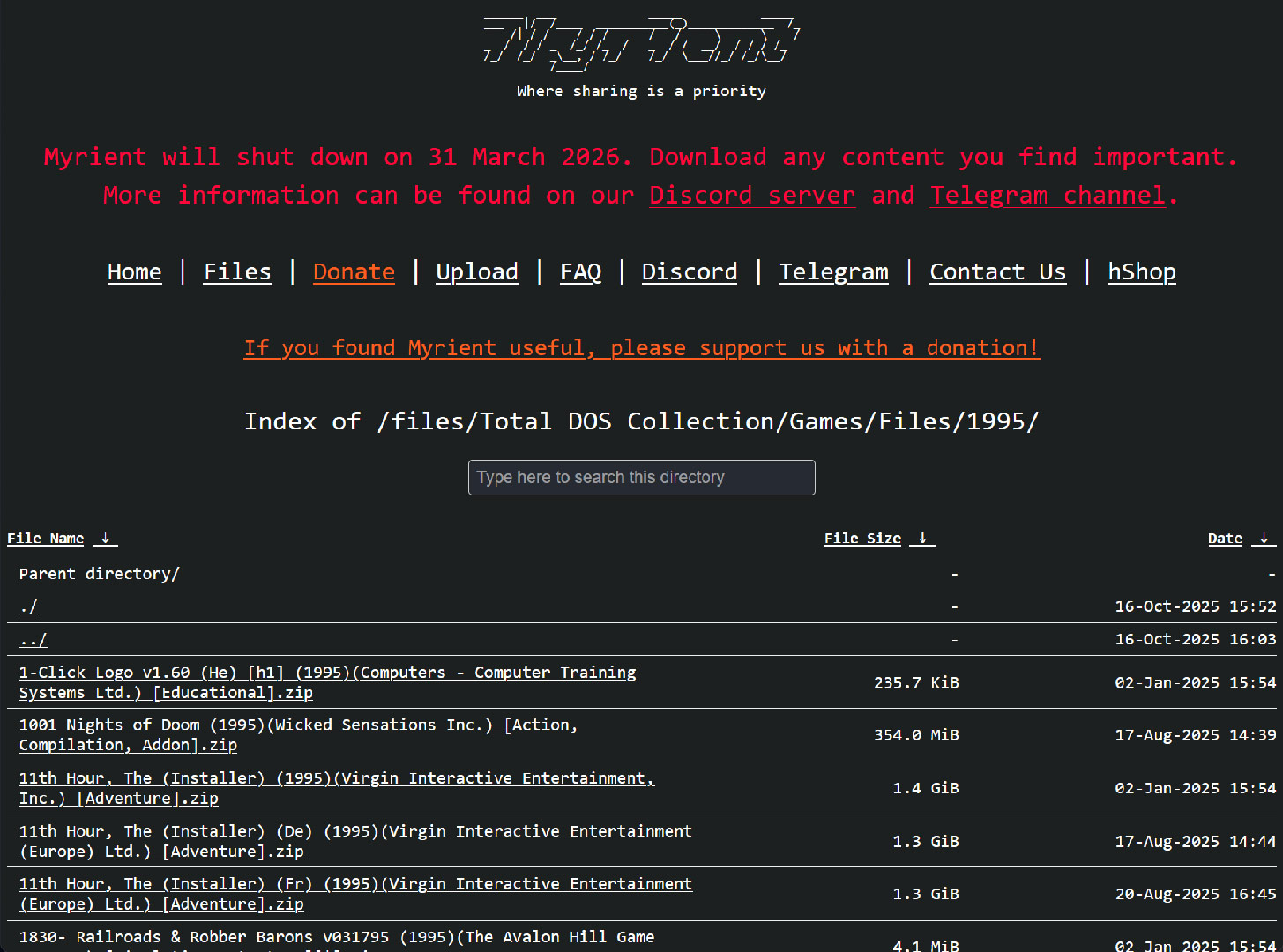Download 11th Hour Installer (Fr) zip
This screenshot has width=1283, height=952.
(x=355, y=894)
